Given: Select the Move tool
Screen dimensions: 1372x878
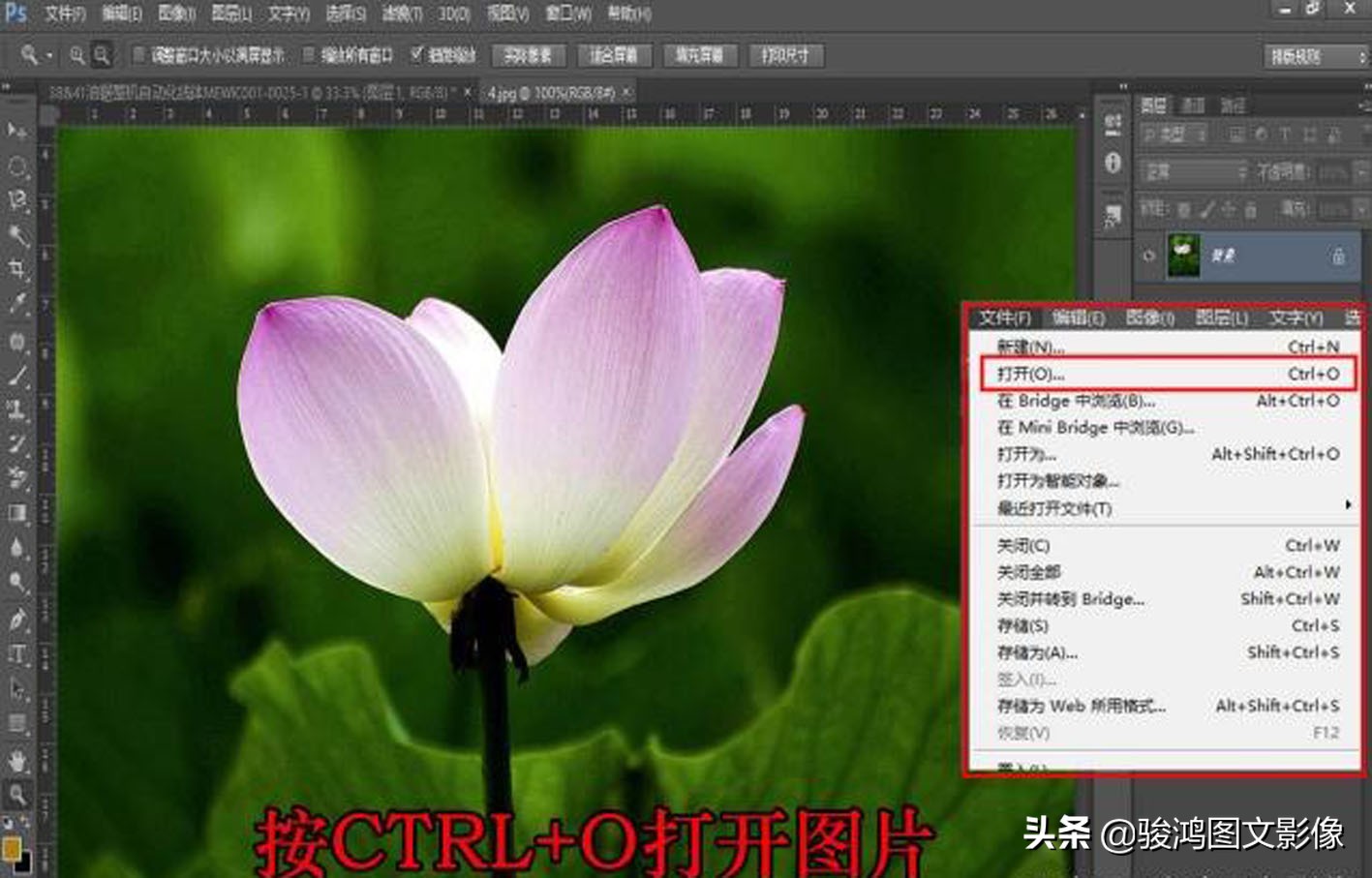Looking at the screenshot, I should coord(15,129).
